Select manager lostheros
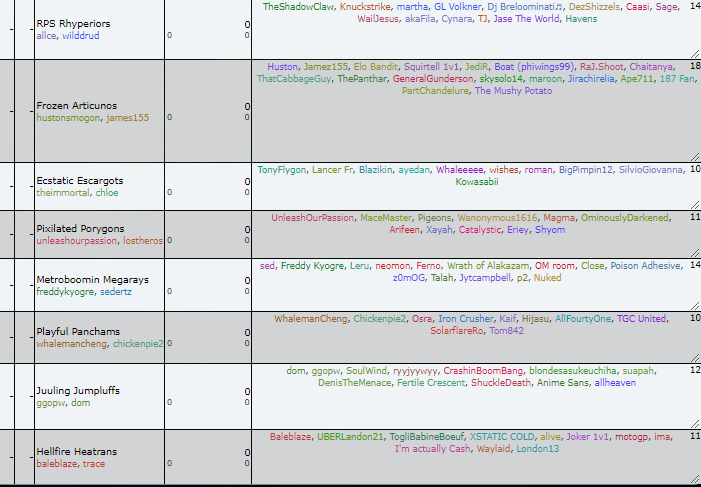 143,241
